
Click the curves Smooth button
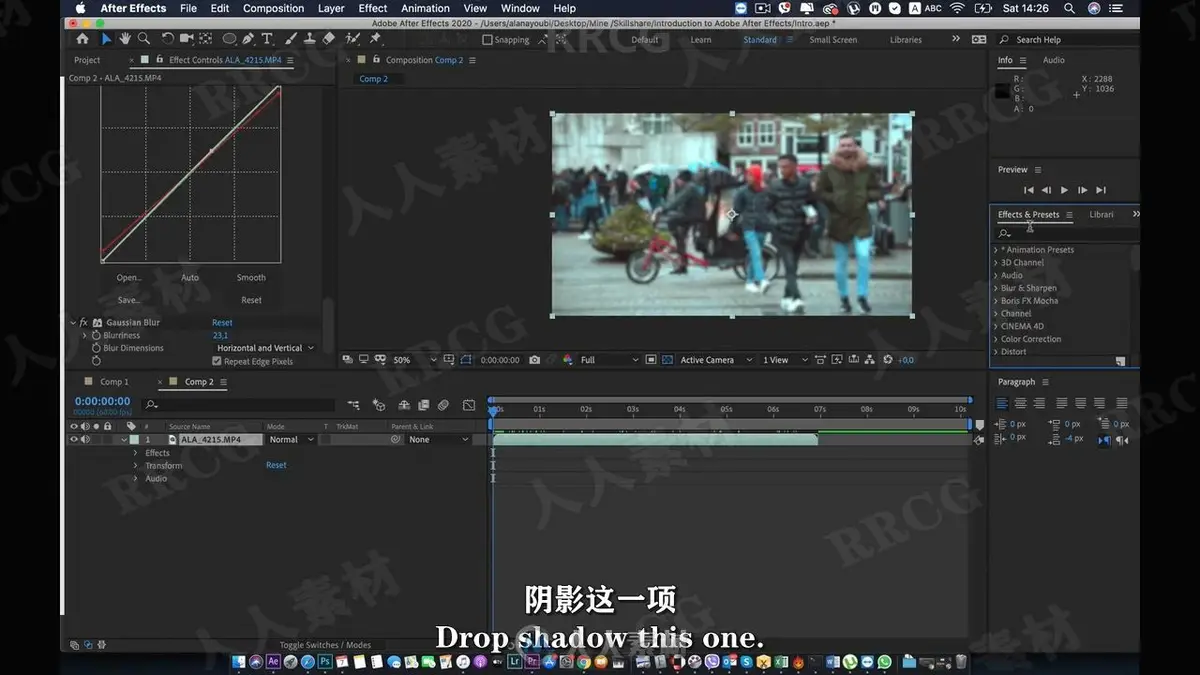coord(251,278)
